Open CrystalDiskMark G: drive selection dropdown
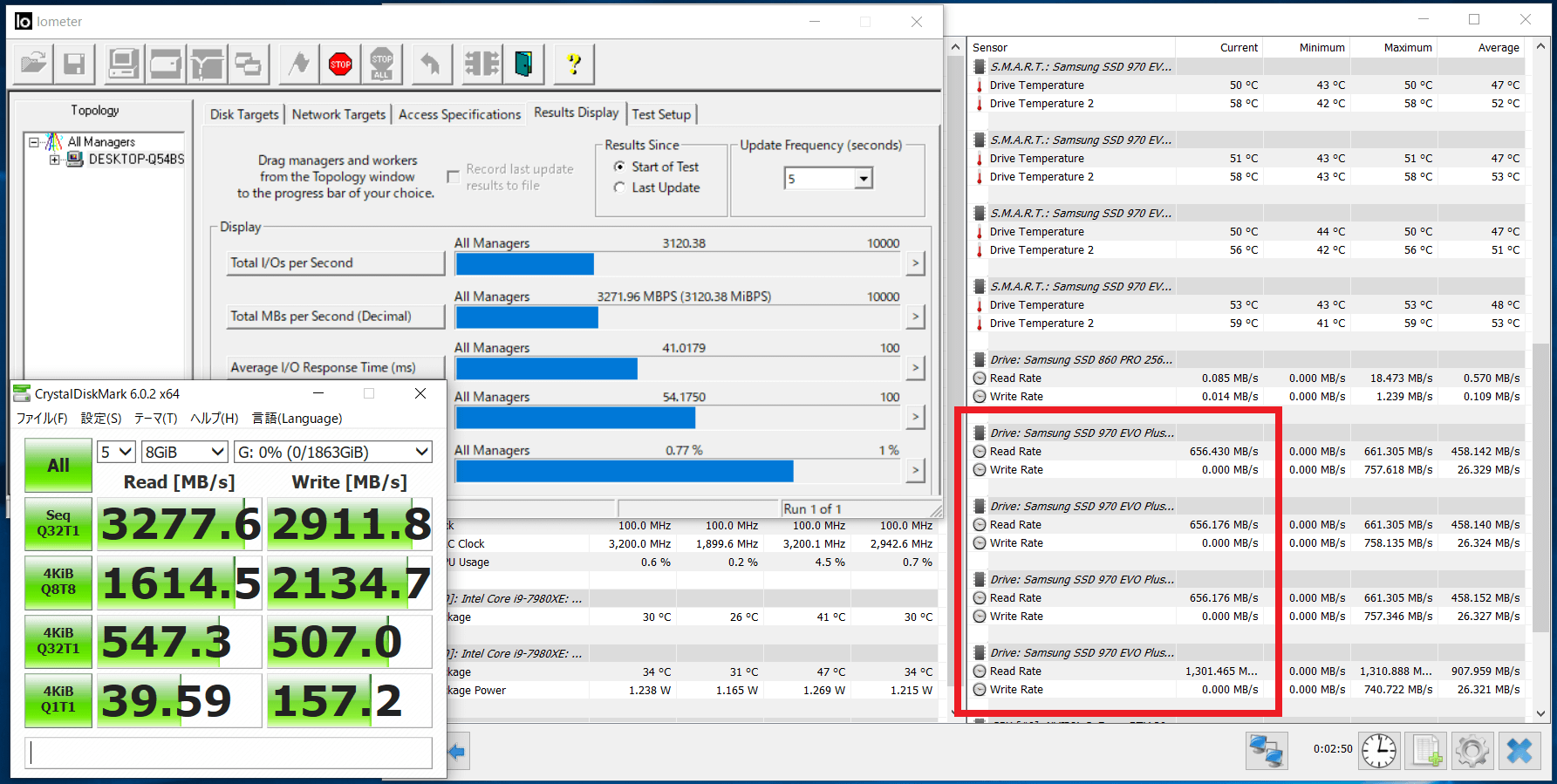This screenshot has height=784, width=1557. [333, 452]
